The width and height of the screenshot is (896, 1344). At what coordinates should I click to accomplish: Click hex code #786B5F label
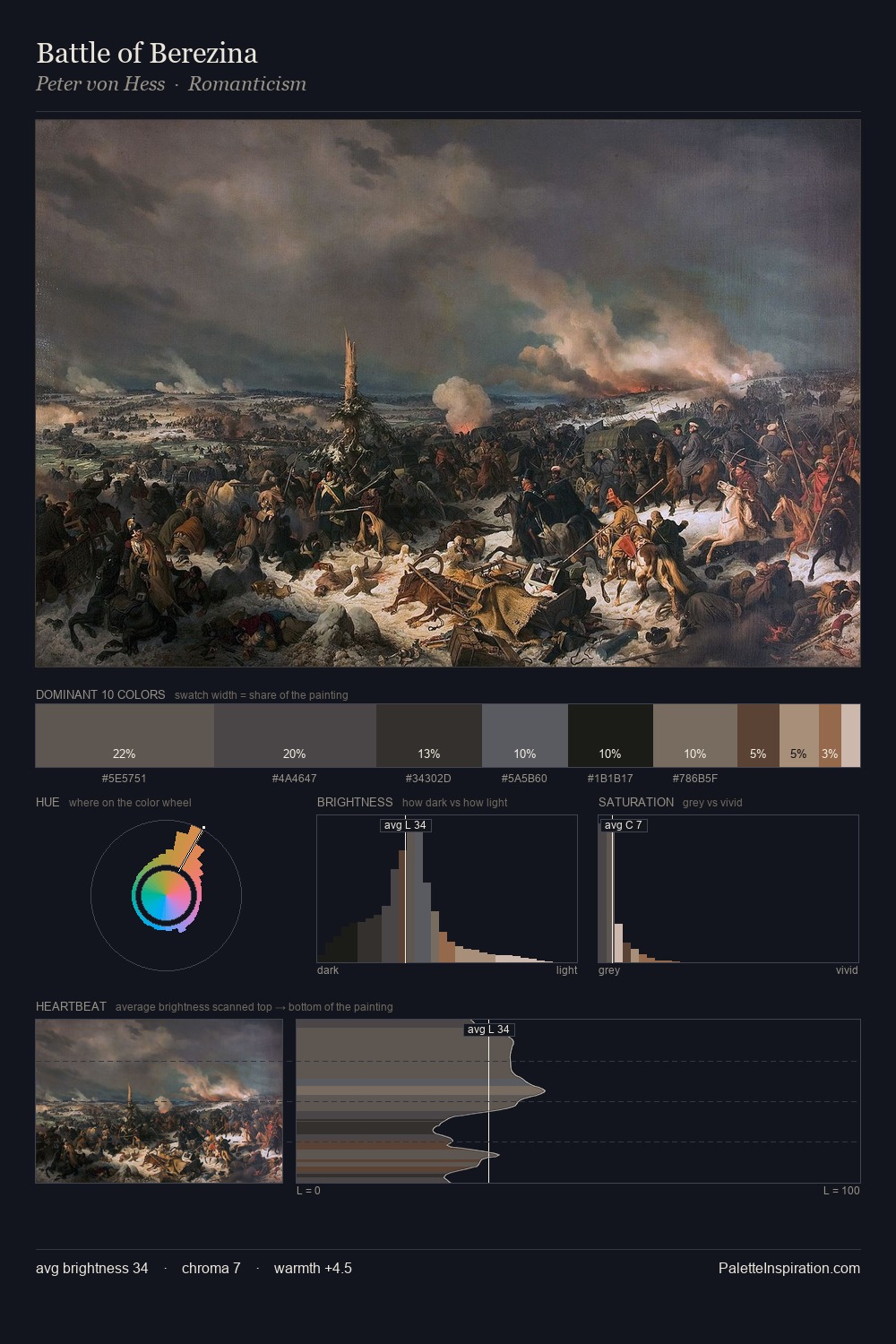coord(695,779)
